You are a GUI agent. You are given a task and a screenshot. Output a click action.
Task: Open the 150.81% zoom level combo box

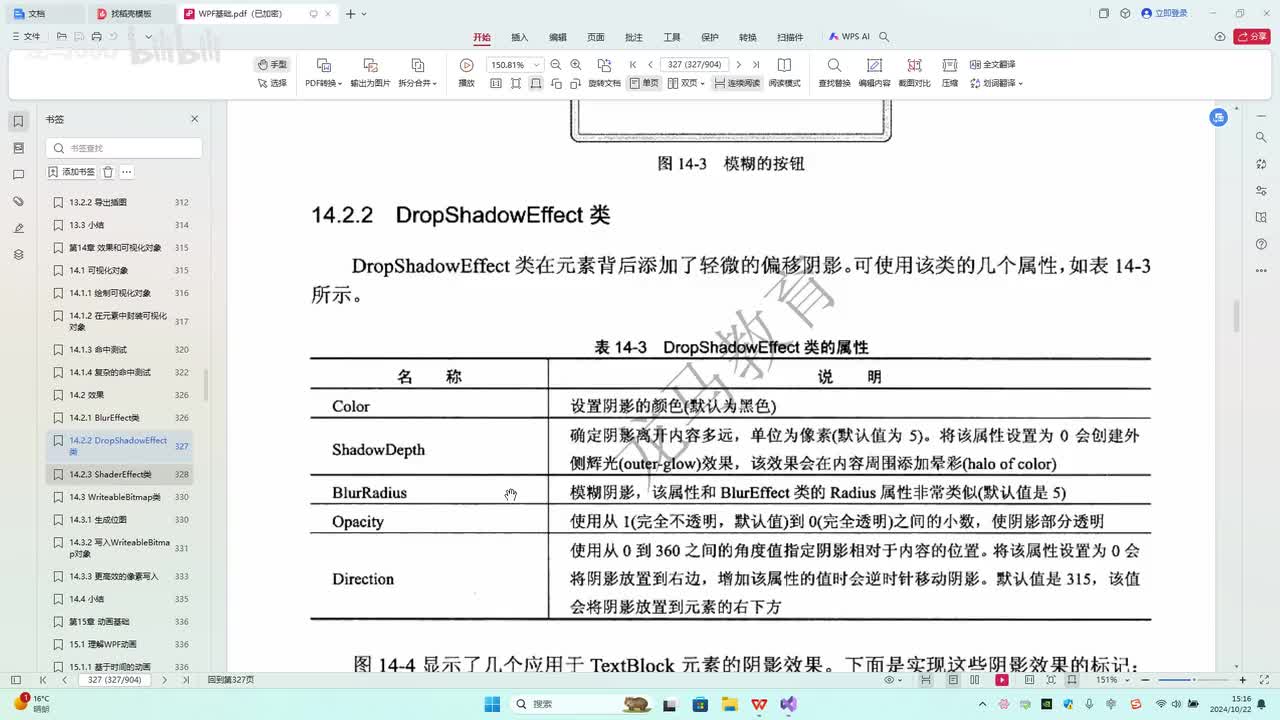(x=514, y=65)
